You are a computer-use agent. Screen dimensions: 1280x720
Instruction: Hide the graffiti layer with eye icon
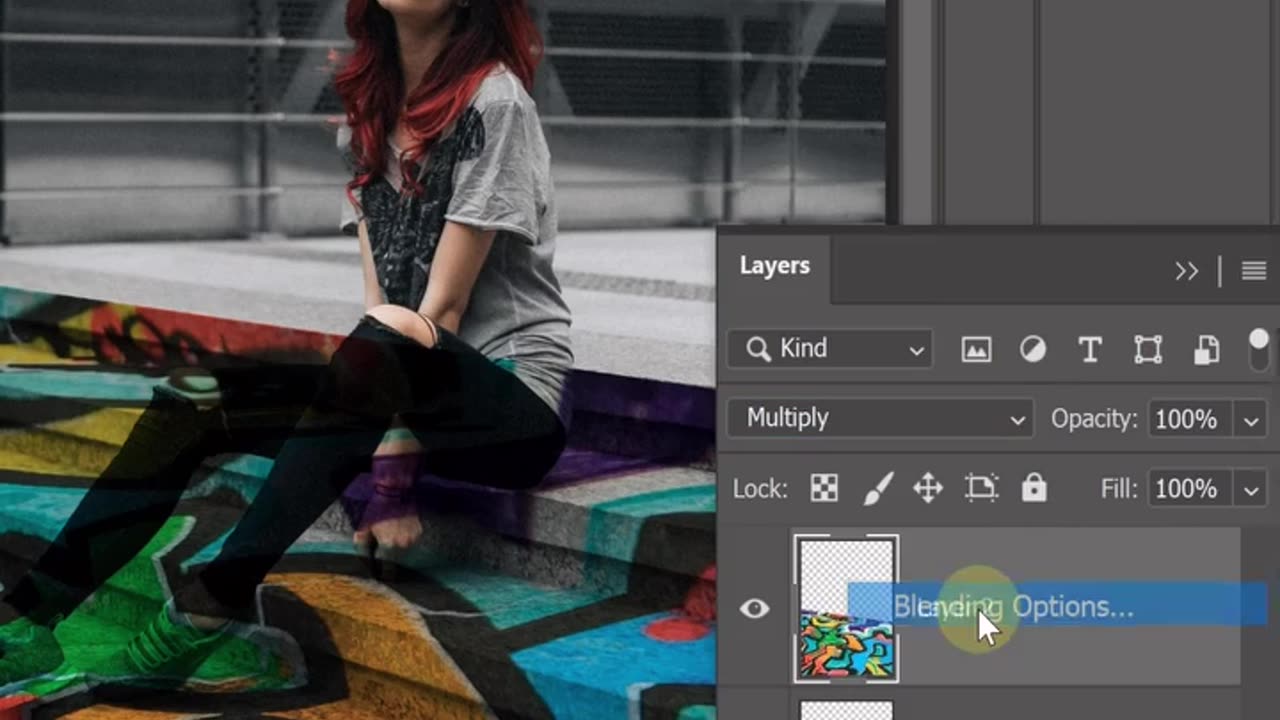[755, 608]
